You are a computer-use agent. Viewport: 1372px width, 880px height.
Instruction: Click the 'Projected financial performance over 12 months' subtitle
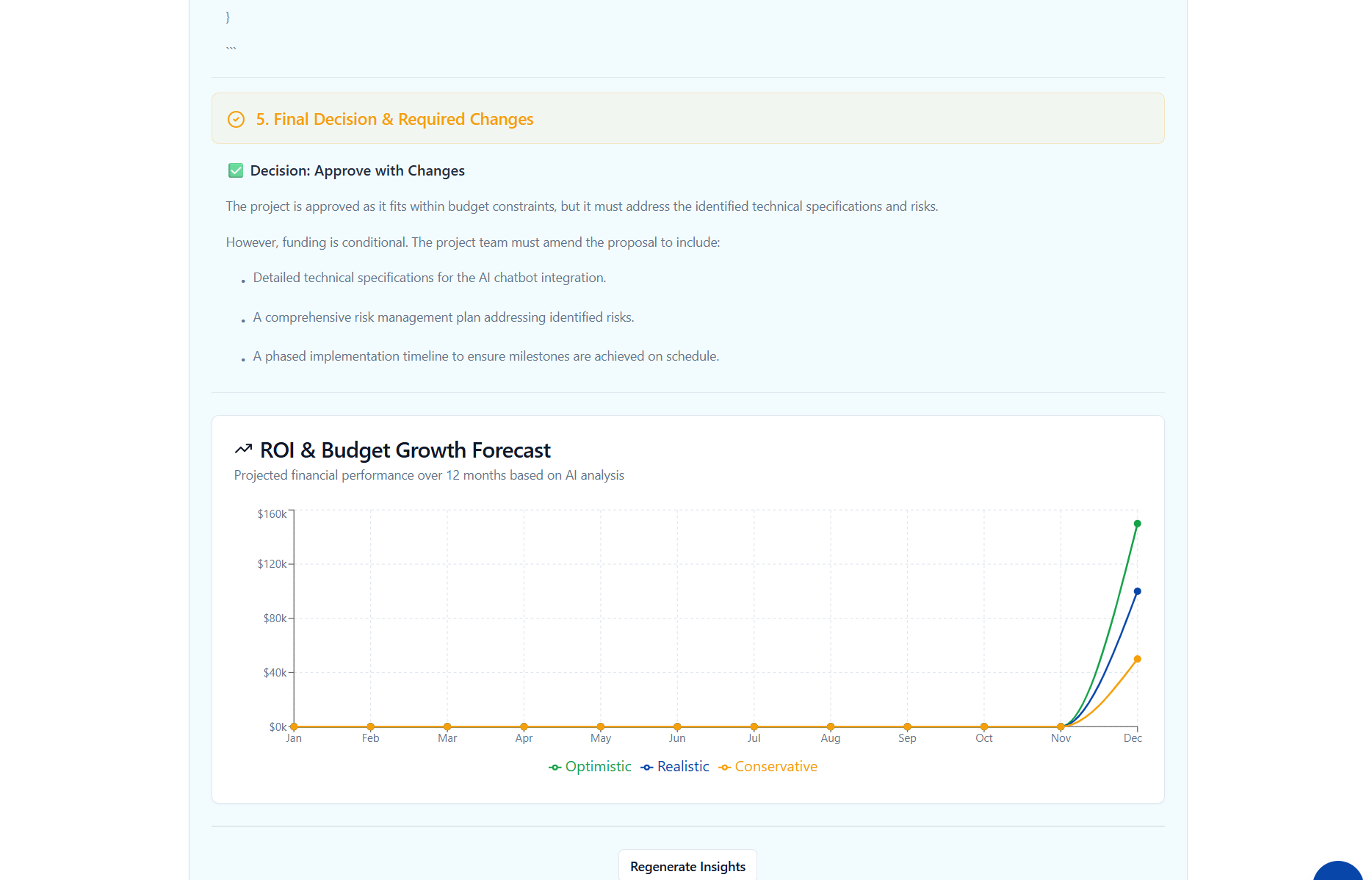click(429, 475)
